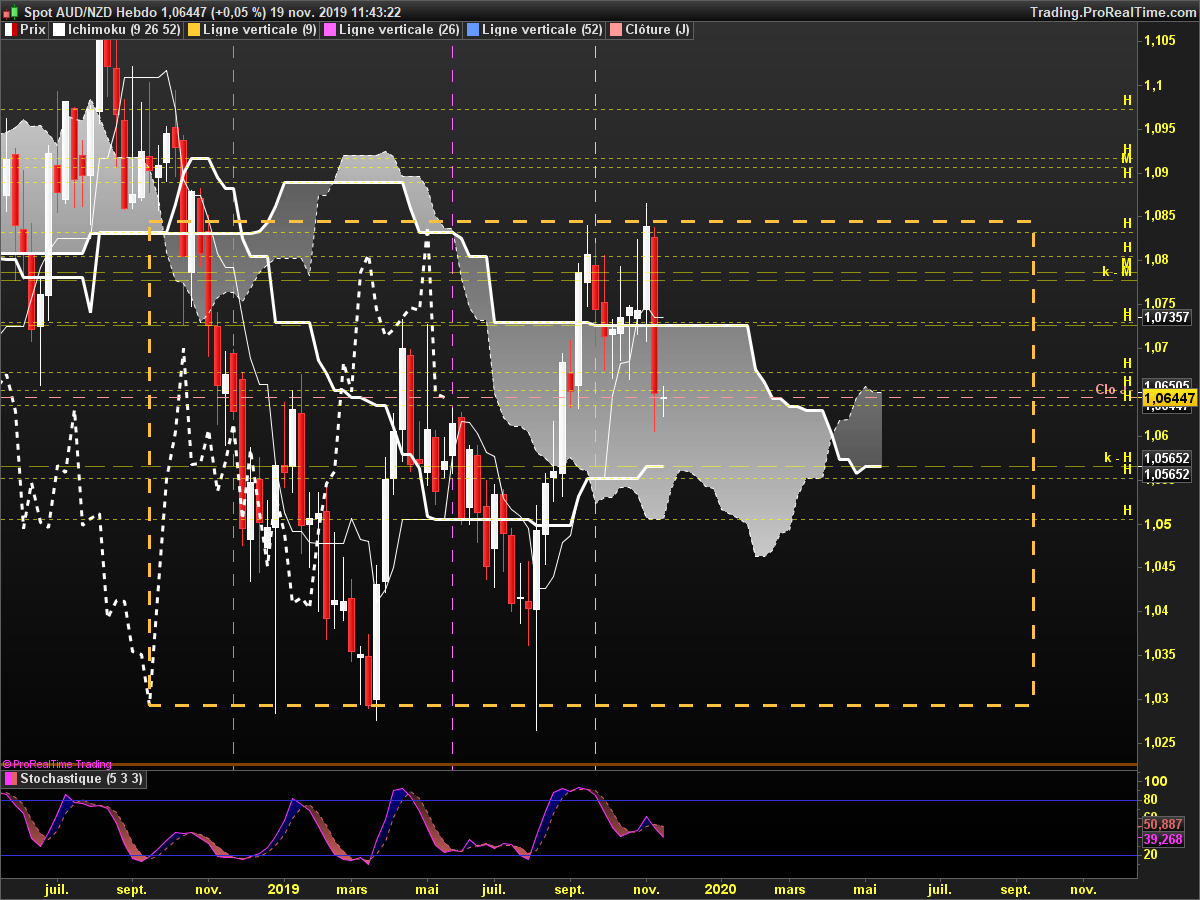This screenshot has height=900, width=1200.
Task: Open the Ichimoku (9 26 52) settings label
Action: coord(125,30)
